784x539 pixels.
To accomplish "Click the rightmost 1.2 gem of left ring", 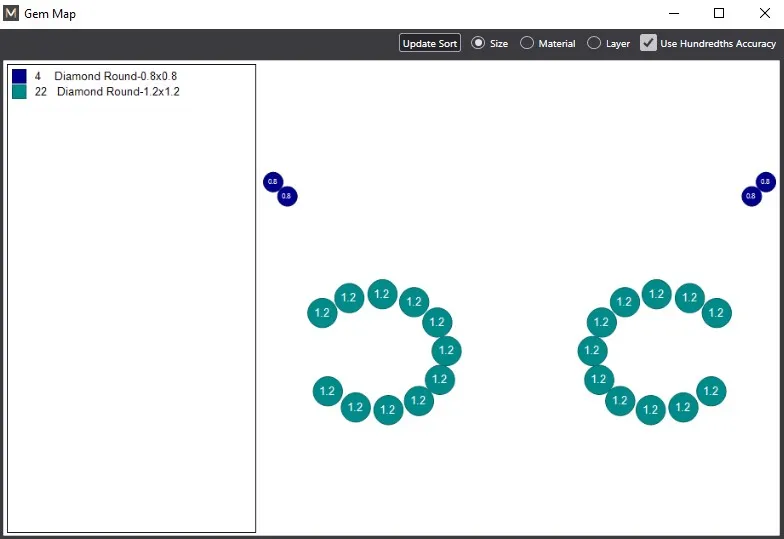I will pos(446,350).
